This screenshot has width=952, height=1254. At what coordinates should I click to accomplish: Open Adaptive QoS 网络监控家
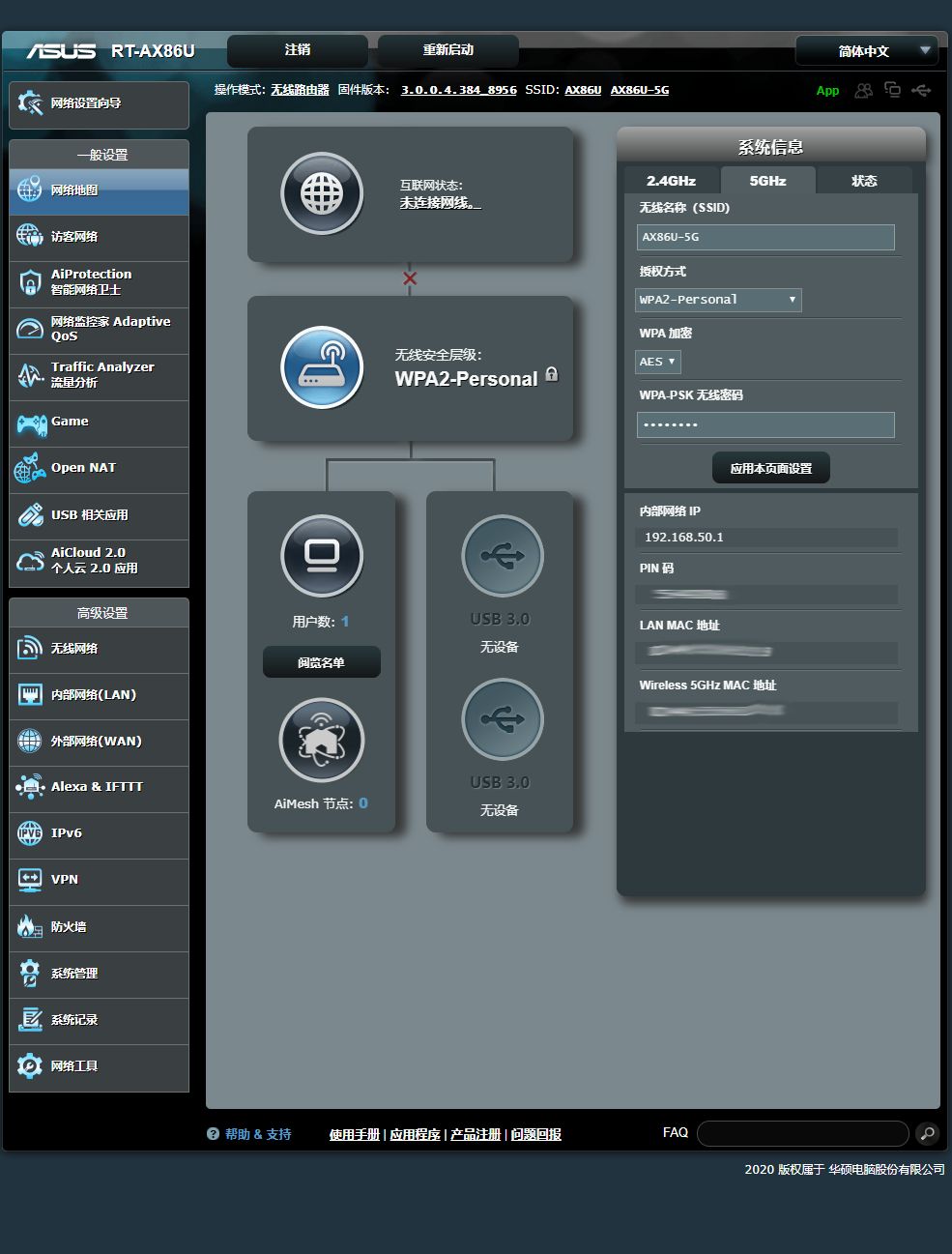coord(99,329)
